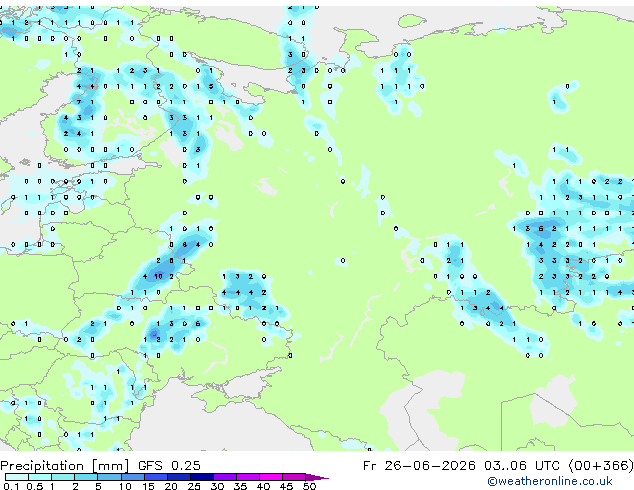
Task: Pick the legend swatch between 40 and 45
Action: pos(271,477)
